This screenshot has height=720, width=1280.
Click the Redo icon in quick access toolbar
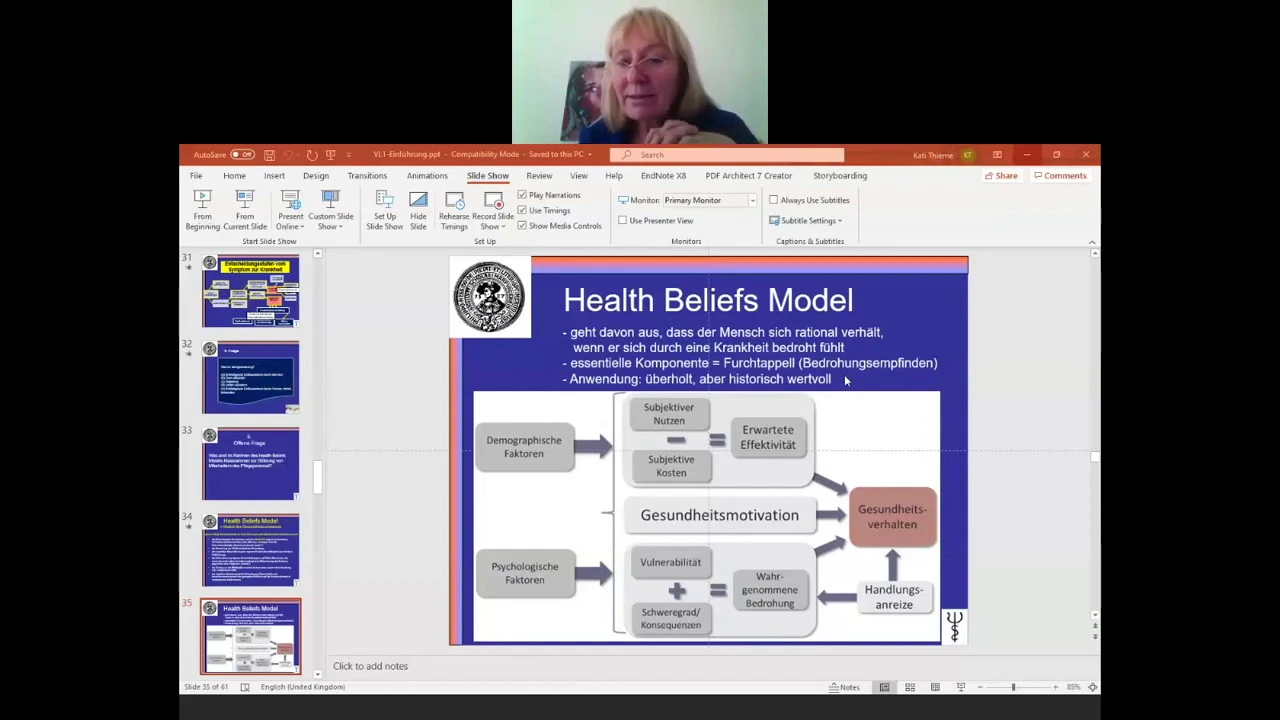(x=311, y=155)
